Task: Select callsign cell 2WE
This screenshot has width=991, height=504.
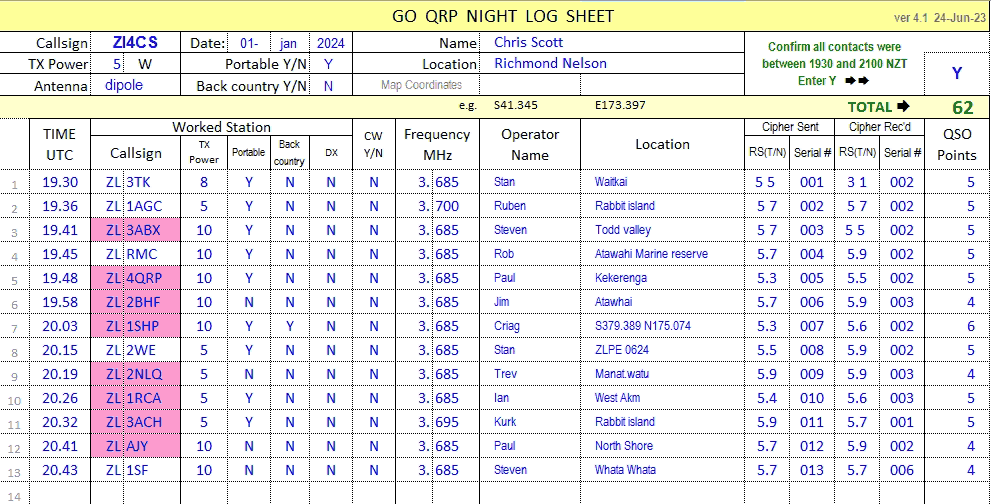Action: click(152, 350)
